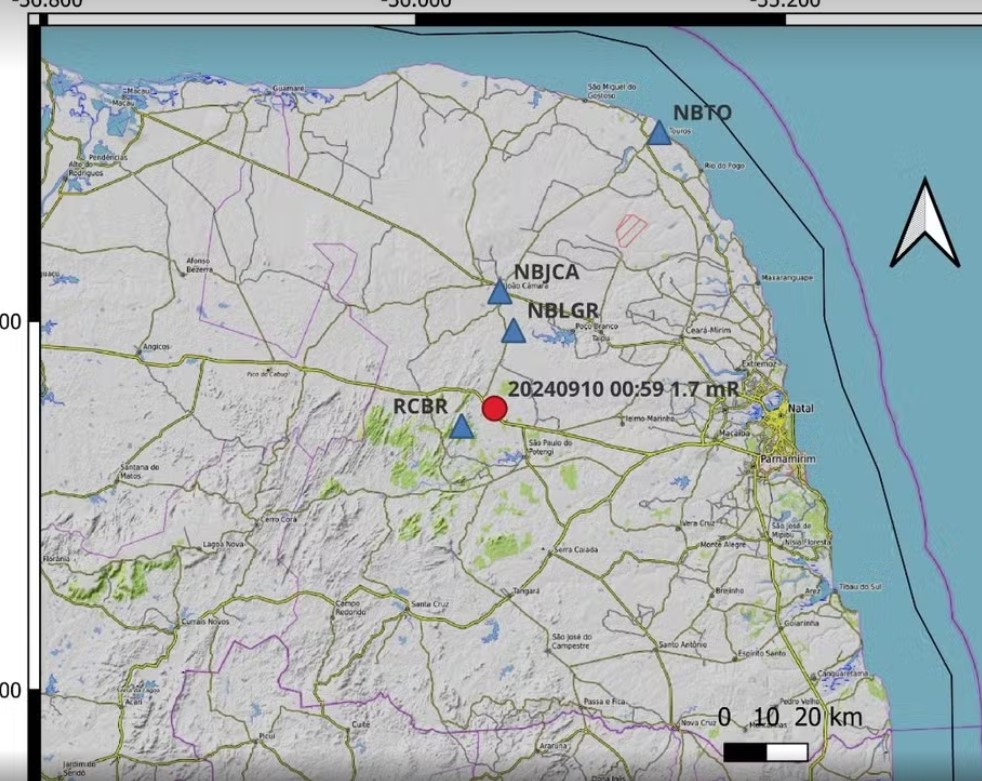Viewport: 982px width, 781px height.
Task: Click the Parnamirim city label
Action: (x=786, y=460)
